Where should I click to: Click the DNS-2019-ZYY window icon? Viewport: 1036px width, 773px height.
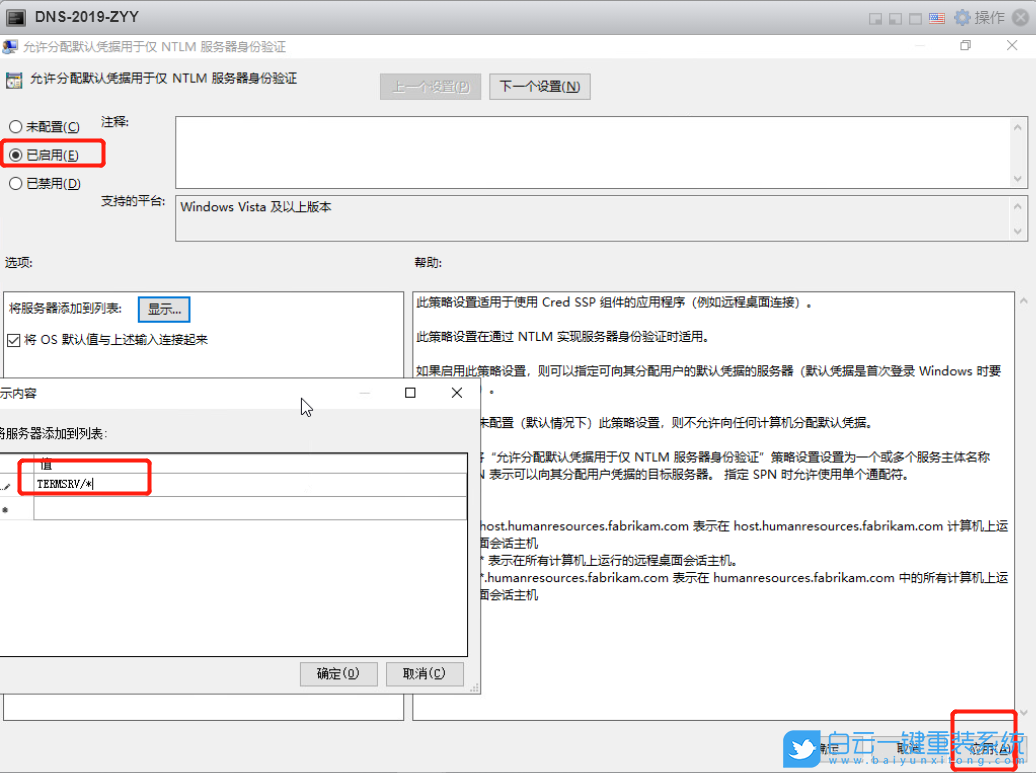(x=14, y=16)
